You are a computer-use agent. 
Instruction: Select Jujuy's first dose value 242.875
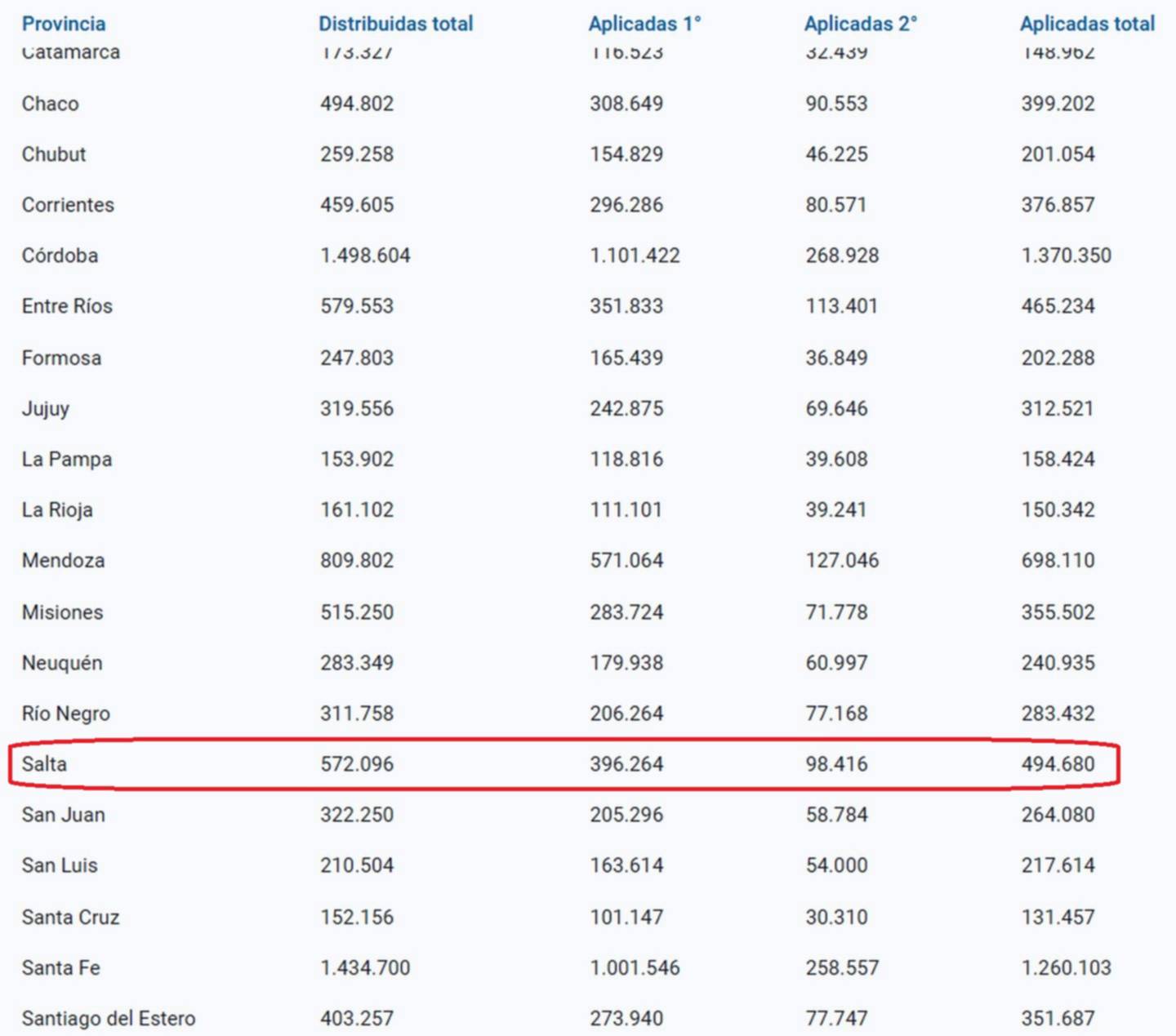point(626,408)
